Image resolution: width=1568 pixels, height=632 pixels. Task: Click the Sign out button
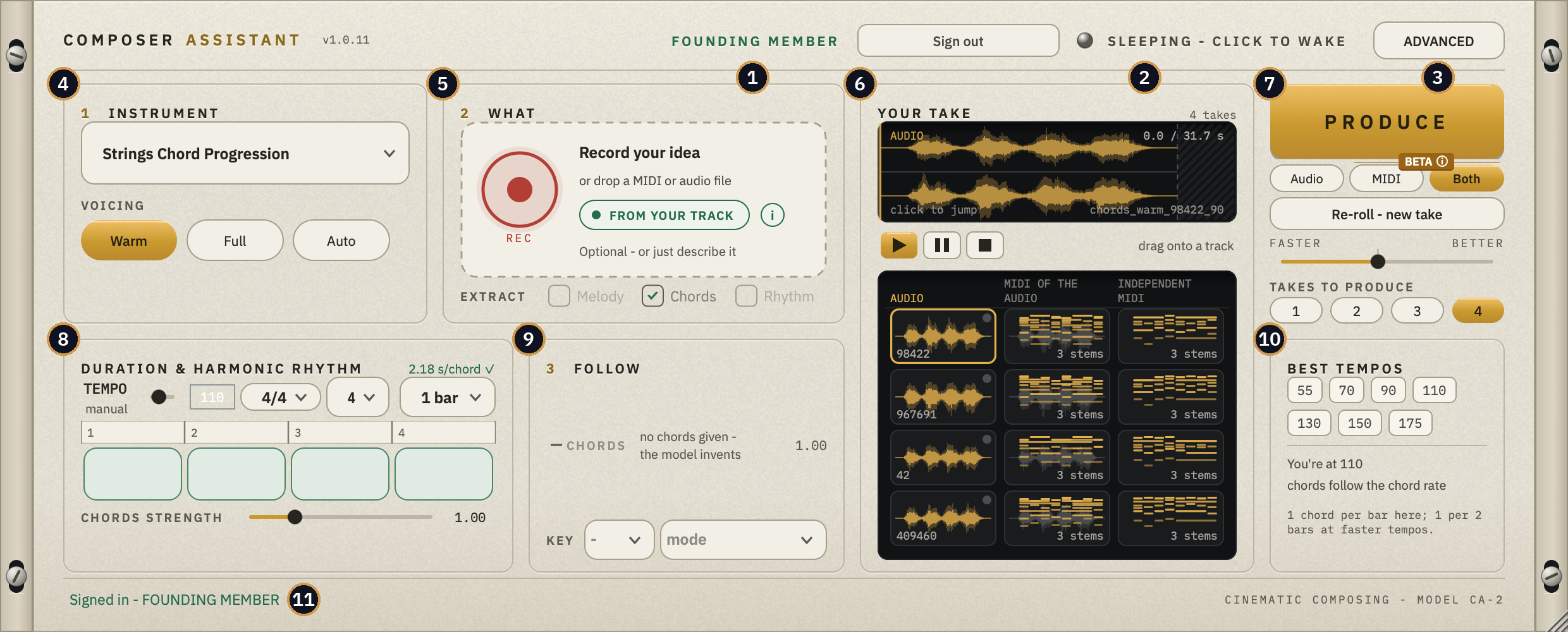click(958, 41)
